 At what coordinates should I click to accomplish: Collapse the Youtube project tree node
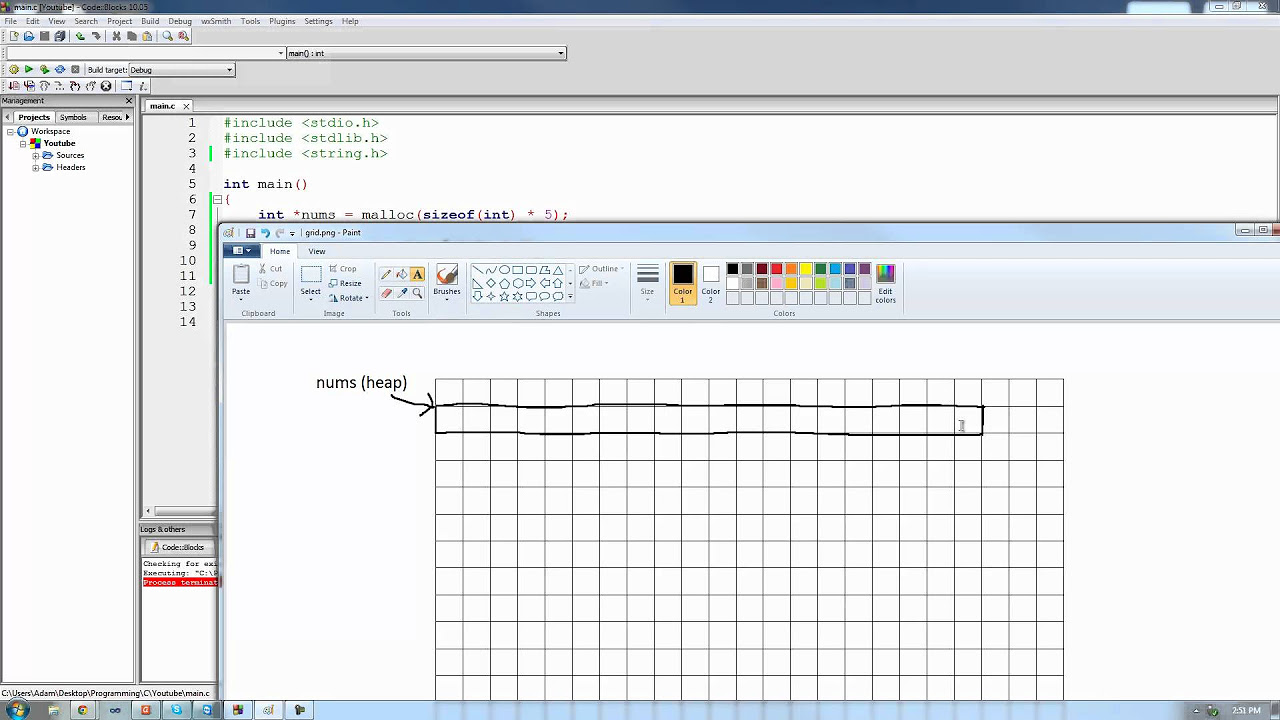[23, 143]
